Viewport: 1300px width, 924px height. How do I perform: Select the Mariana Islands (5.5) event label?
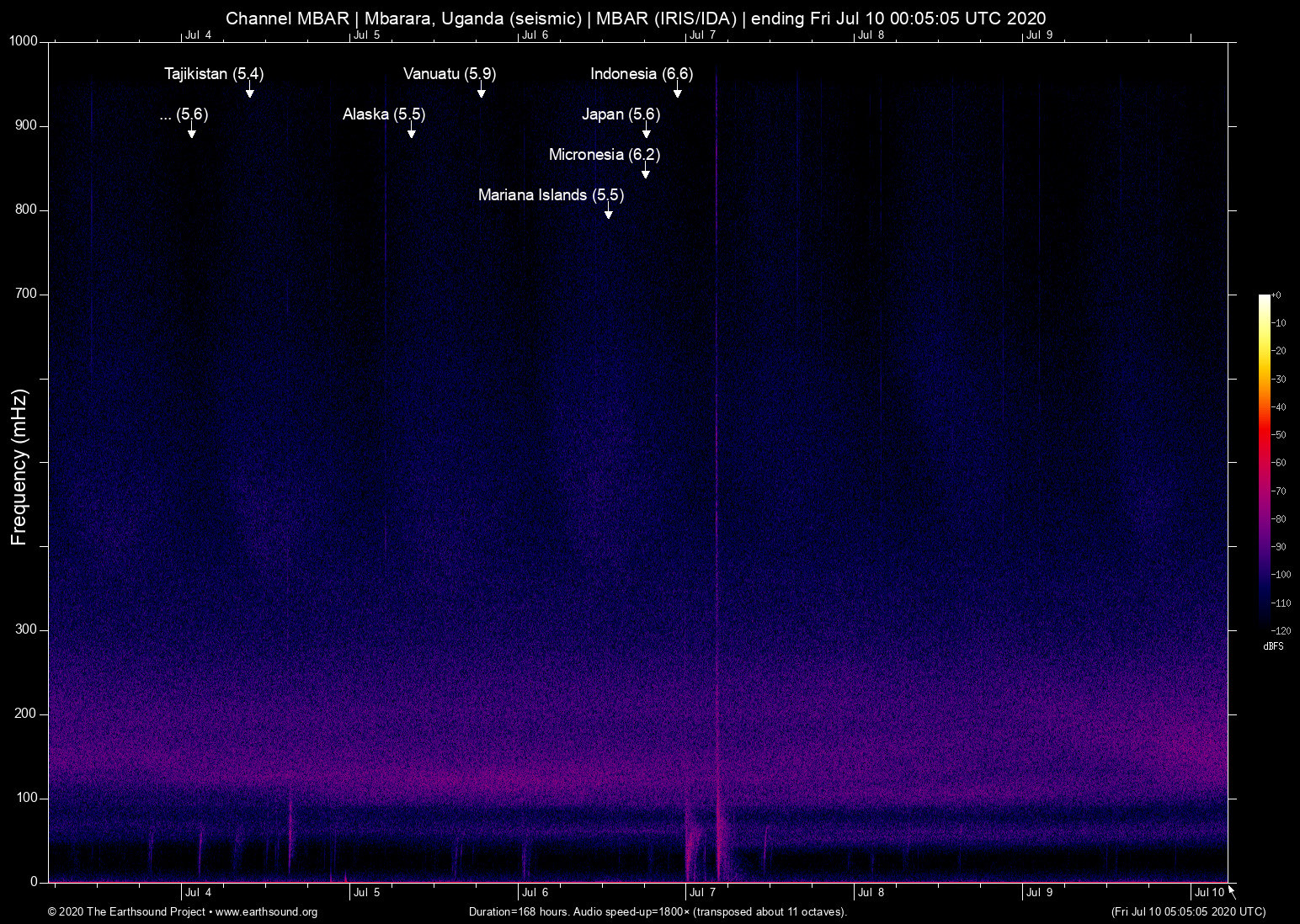(x=551, y=195)
